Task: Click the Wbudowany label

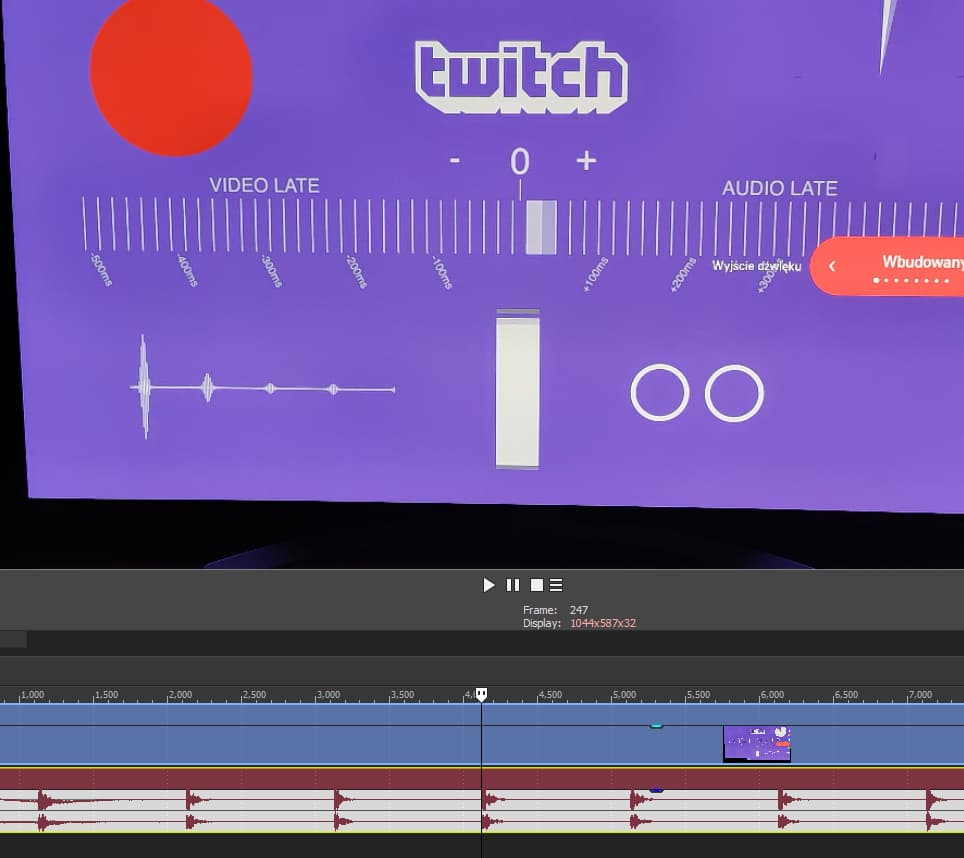Action: click(x=923, y=262)
